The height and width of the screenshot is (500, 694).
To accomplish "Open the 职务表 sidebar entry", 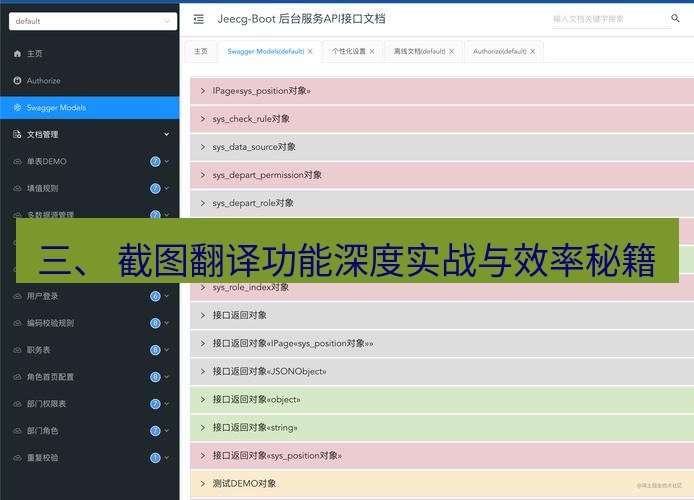I will (89, 350).
